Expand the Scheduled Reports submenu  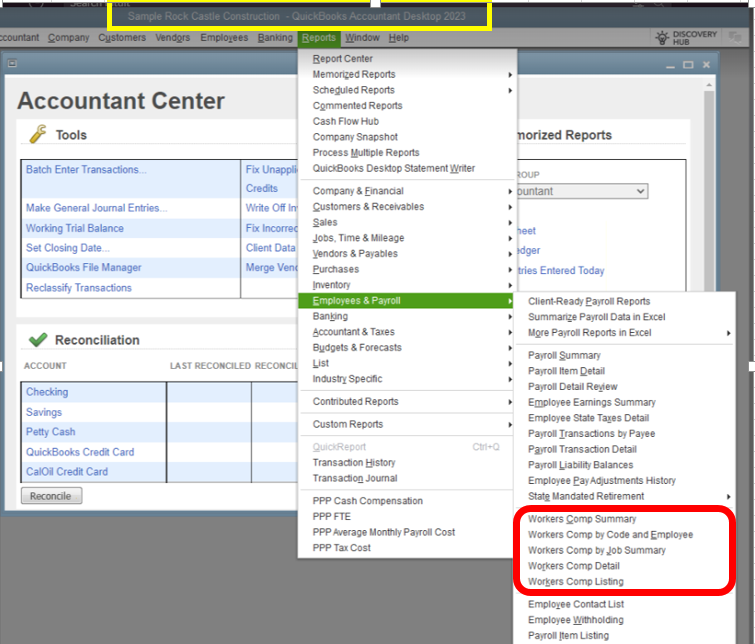click(x=510, y=90)
